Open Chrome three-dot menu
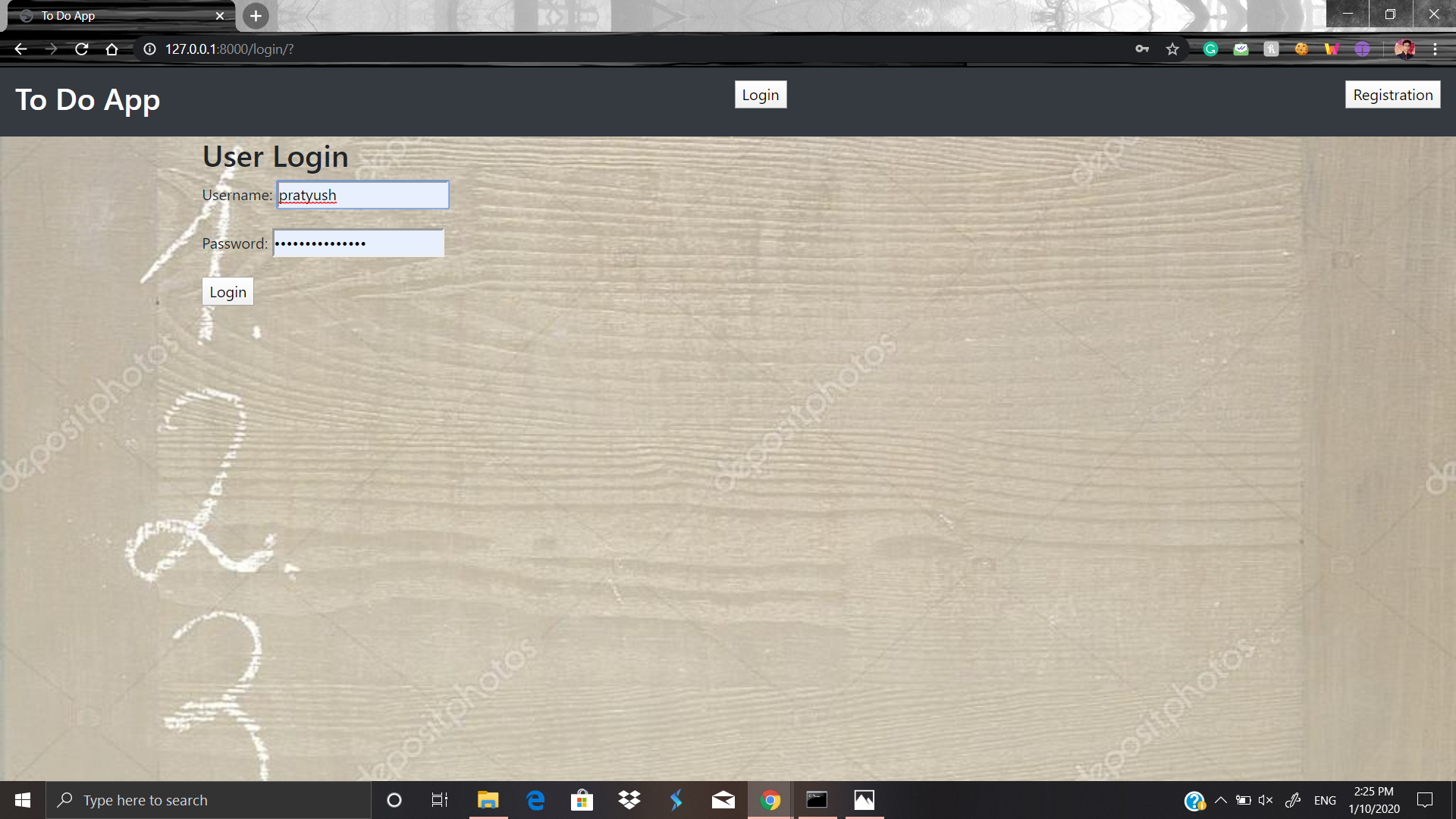1456x819 pixels. tap(1435, 49)
